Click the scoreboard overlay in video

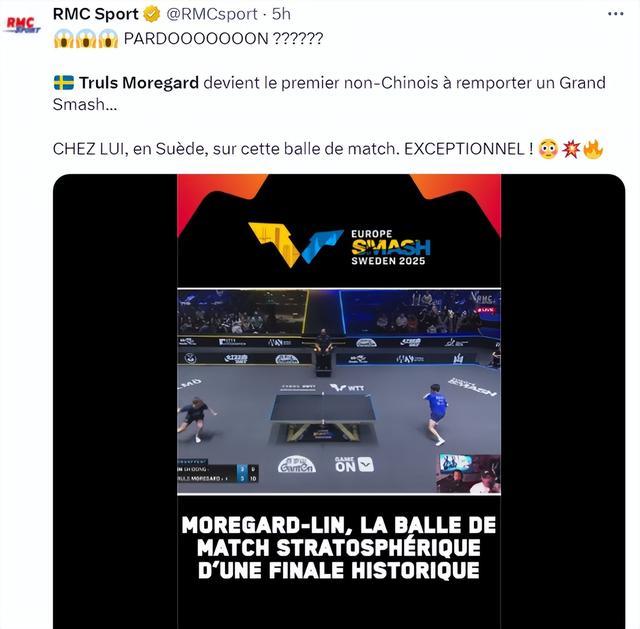coord(218,473)
